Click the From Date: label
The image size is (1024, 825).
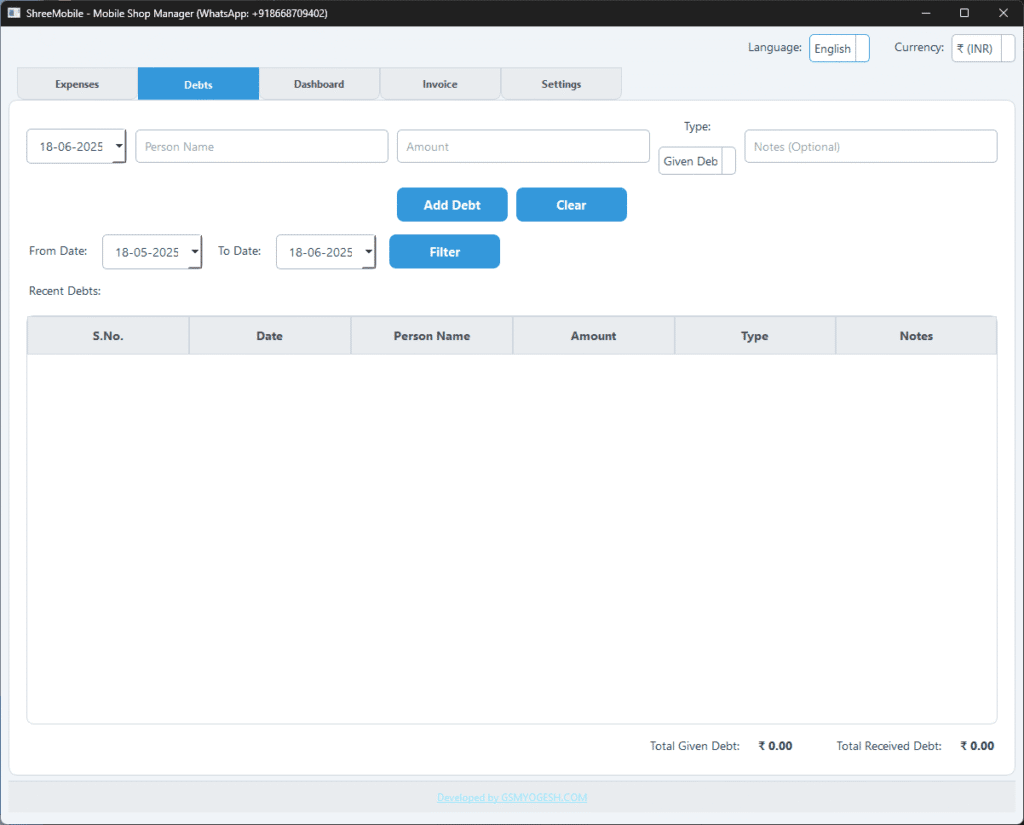point(58,251)
